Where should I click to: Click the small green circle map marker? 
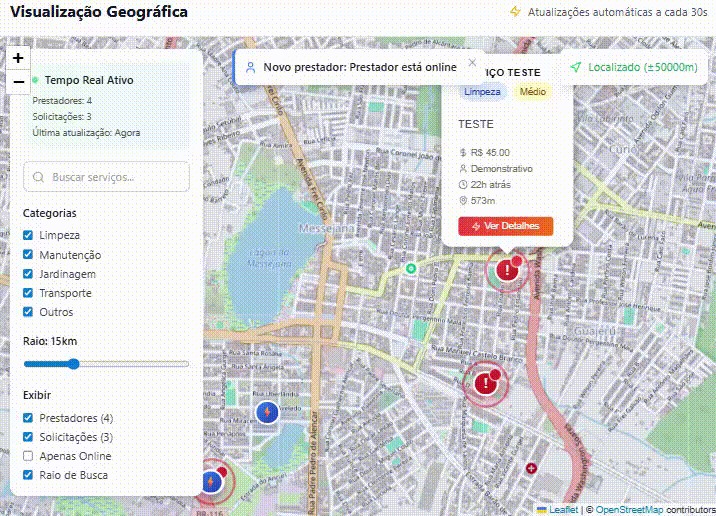point(411,269)
